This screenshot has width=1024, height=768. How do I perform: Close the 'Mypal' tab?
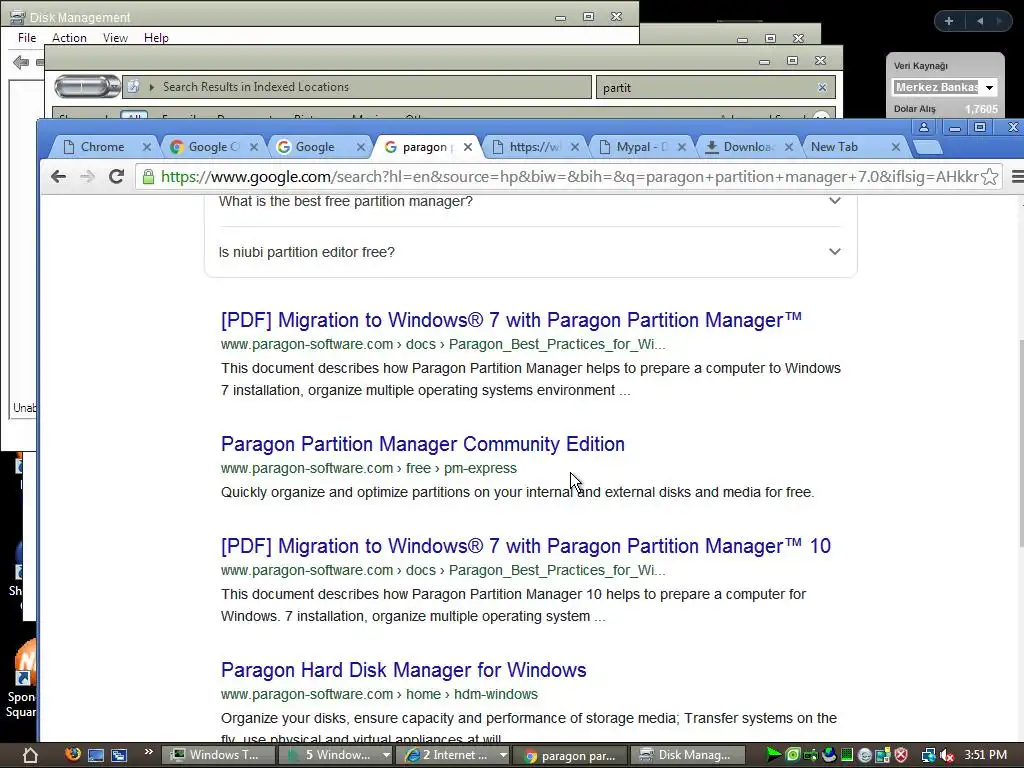coord(682,148)
